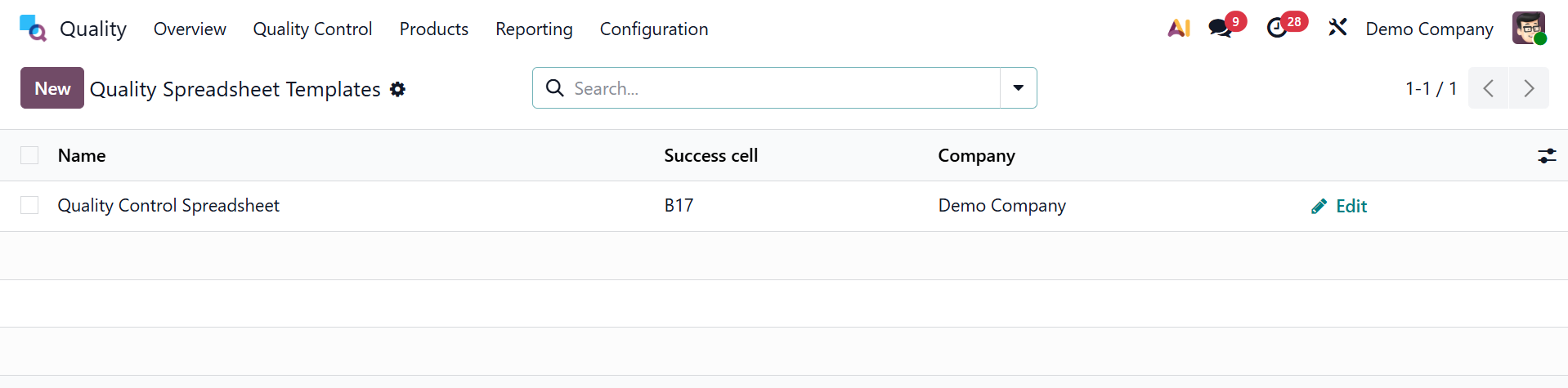The height and width of the screenshot is (388, 1568).
Task: Open the chat messages icon
Action: (1220, 29)
